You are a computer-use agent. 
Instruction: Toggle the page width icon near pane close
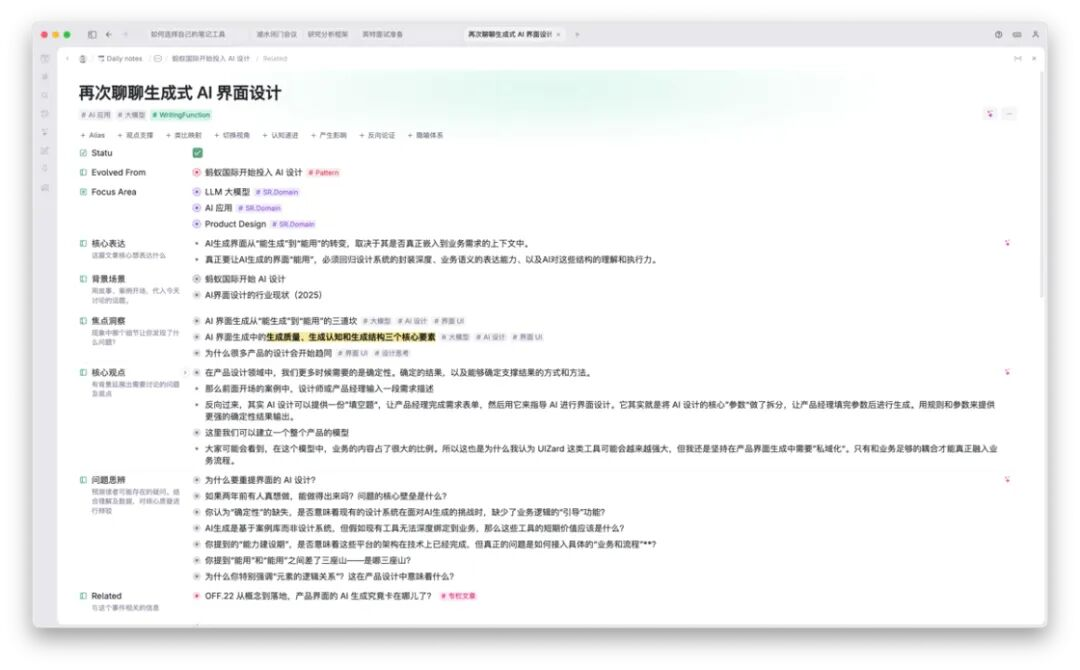[1018, 59]
